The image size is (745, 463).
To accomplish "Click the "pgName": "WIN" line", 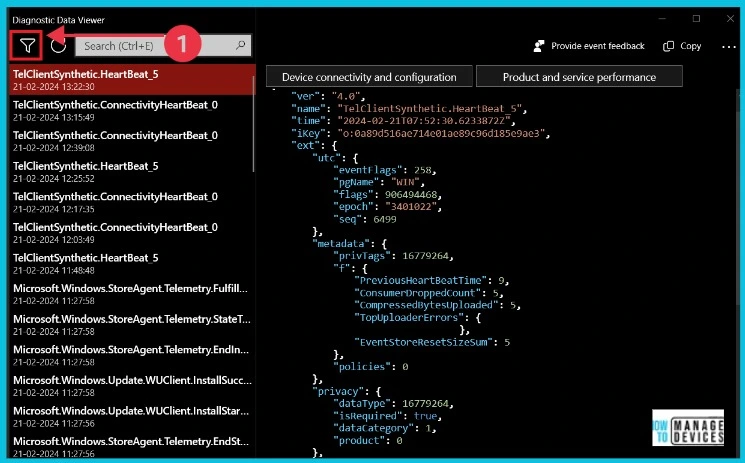I will [x=378, y=182].
